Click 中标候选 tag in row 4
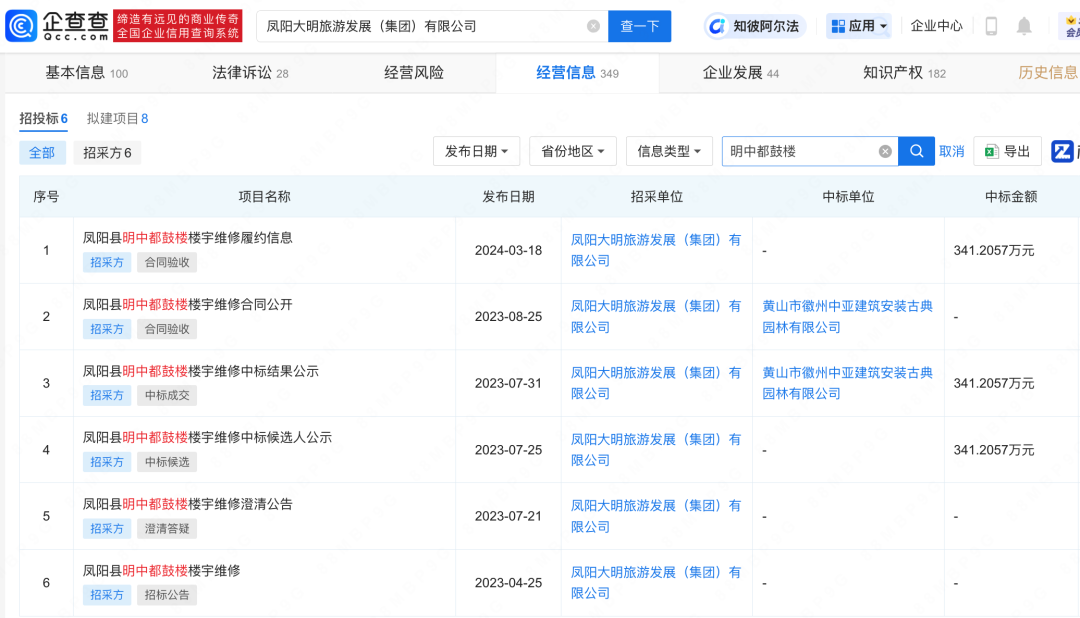 tap(167, 462)
